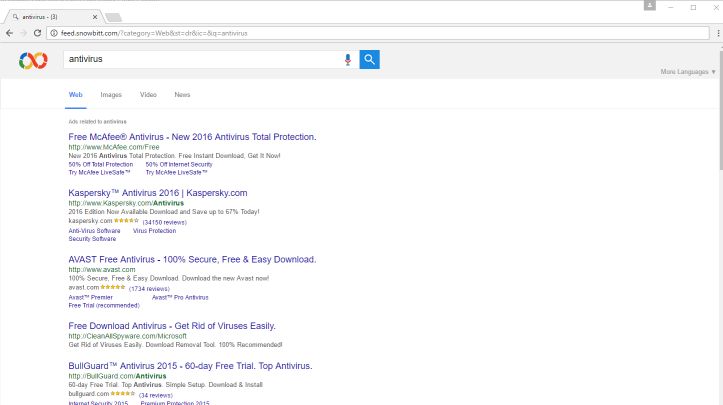Click the blue magnifier search button
Image resolution: width=723 pixels, height=405 pixels.
pyautogui.click(x=369, y=59)
